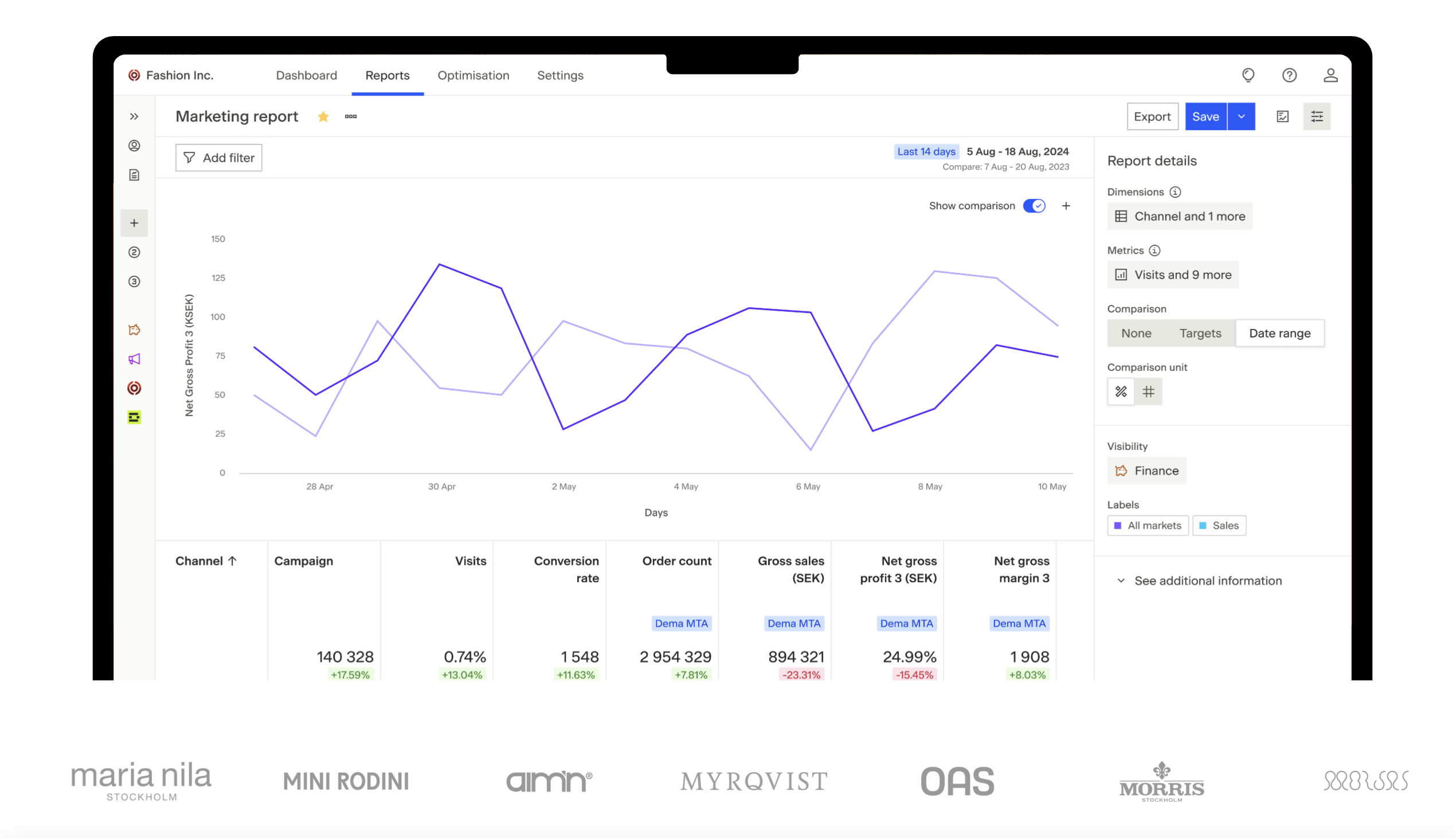
Task: Click the plus icon in left sidebar
Action: [134, 223]
